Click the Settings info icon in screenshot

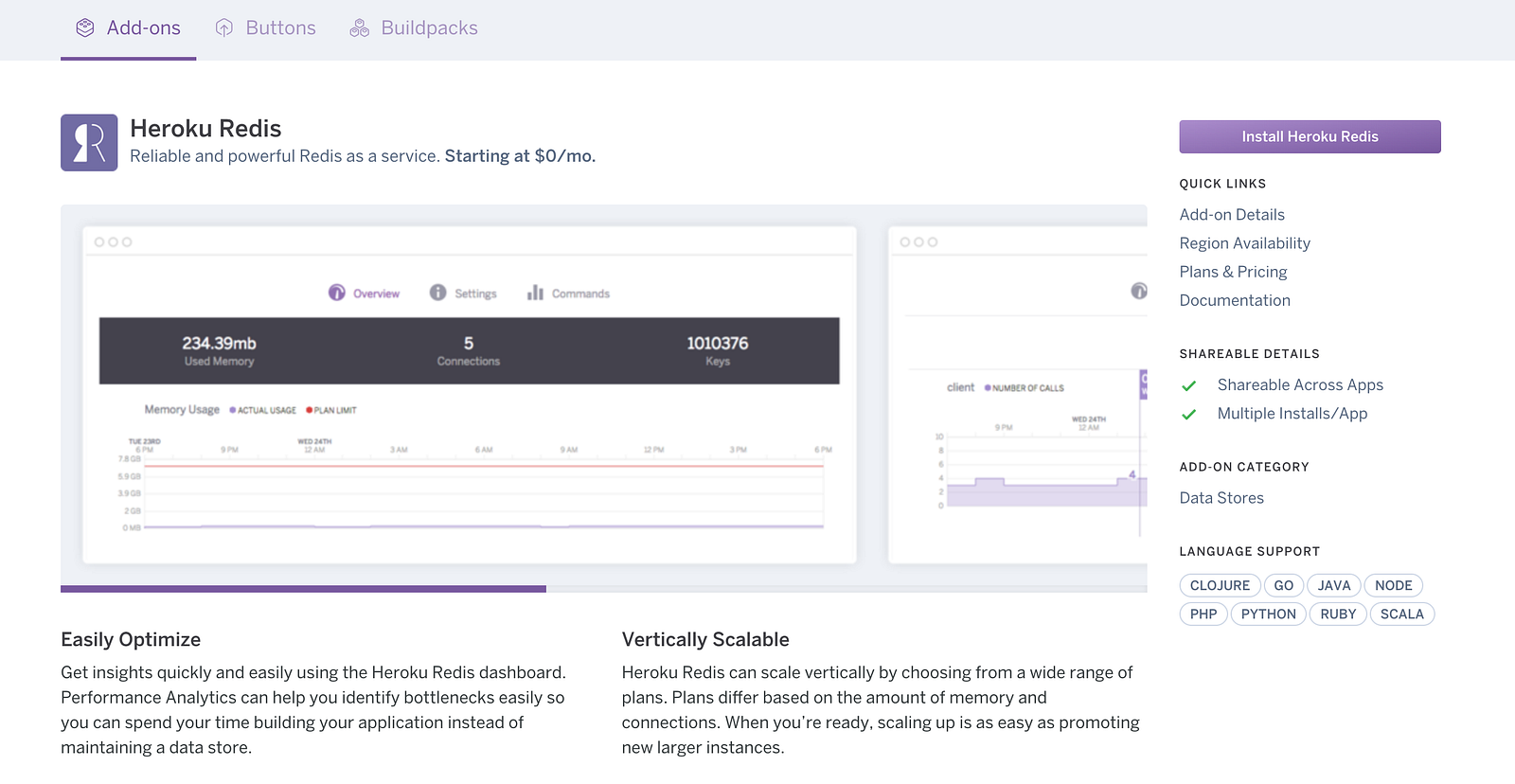[437, 293]
